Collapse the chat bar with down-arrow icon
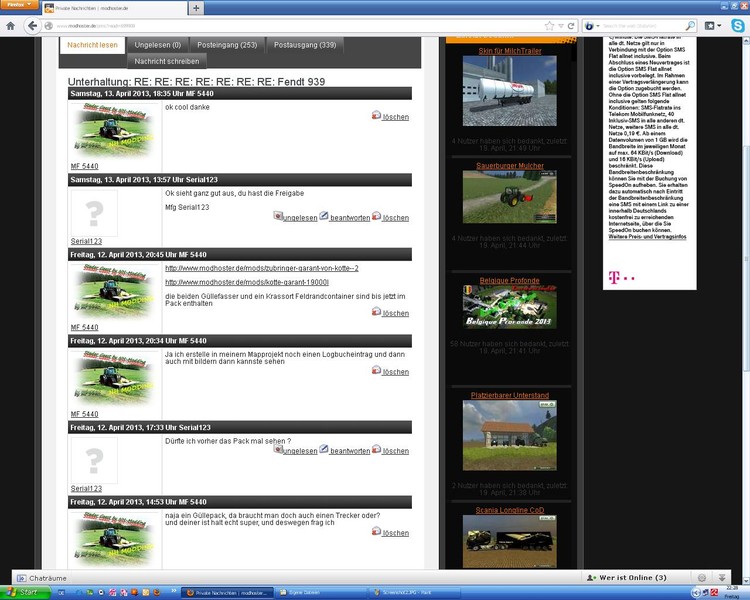Image resolution: width=750 pixels, height=600 pixels. pos(722,578)
